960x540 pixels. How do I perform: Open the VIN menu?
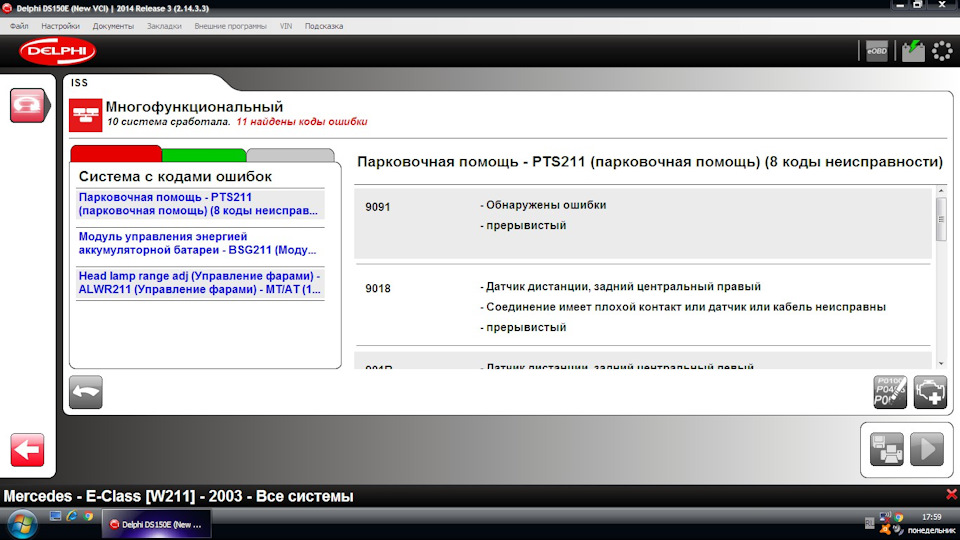tap(286, 26)
